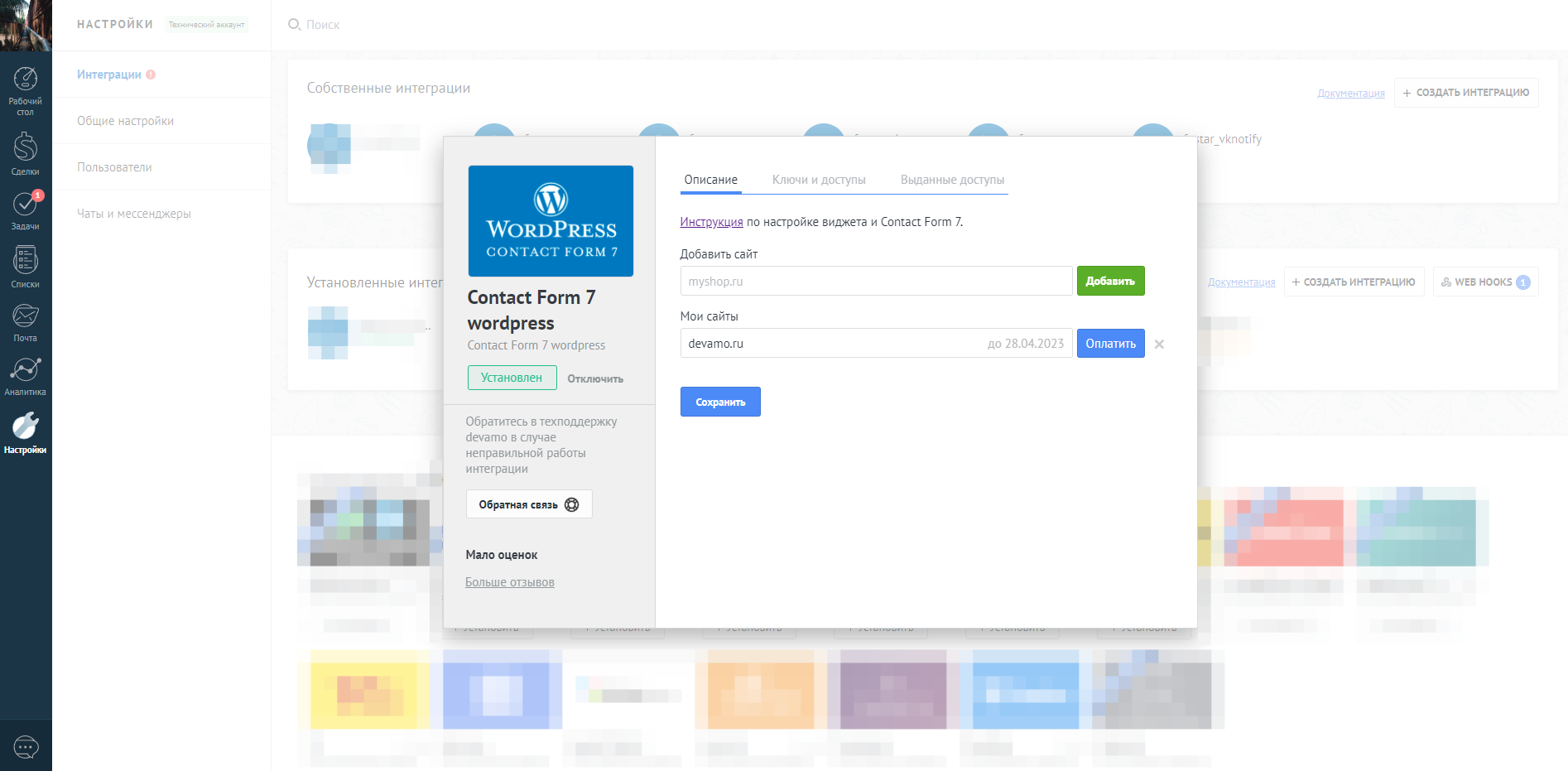Open the chat bubble icon in sidebar
Image resolution: width=1568 pixels, height=771 pixels.
tap(26, 747)
